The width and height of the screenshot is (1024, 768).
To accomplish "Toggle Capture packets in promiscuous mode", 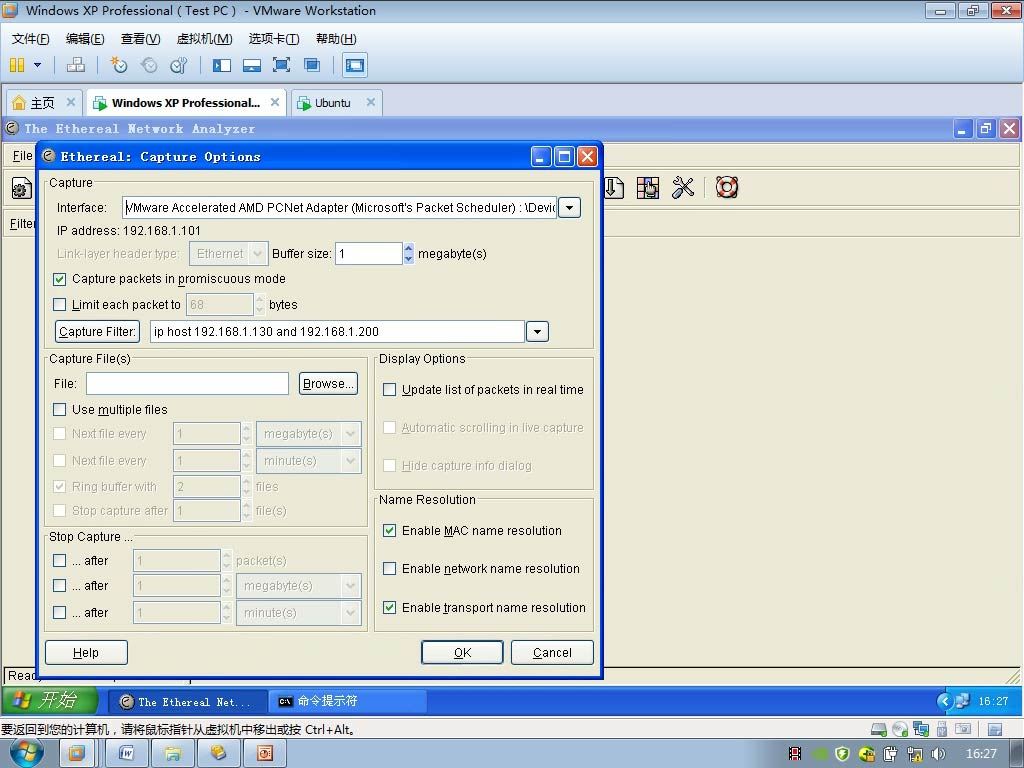I will click(59, 280).
